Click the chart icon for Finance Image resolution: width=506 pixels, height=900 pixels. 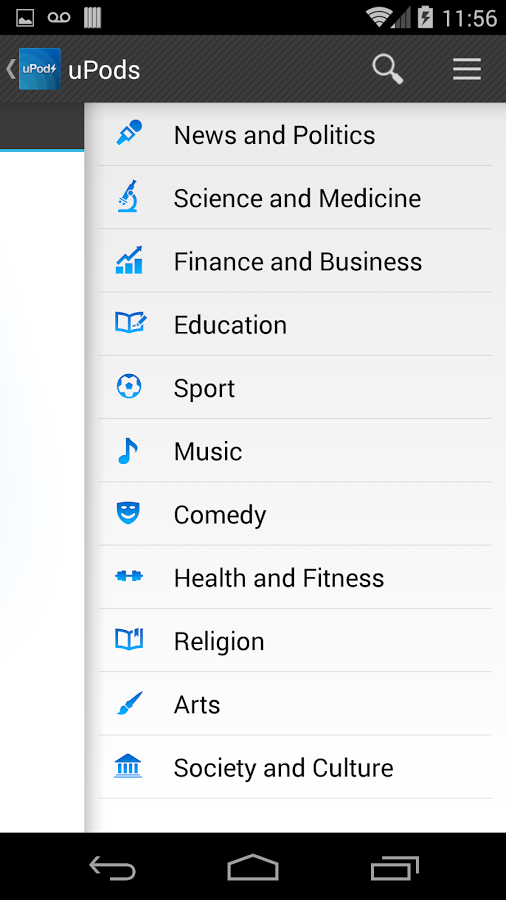click(129, 260)
